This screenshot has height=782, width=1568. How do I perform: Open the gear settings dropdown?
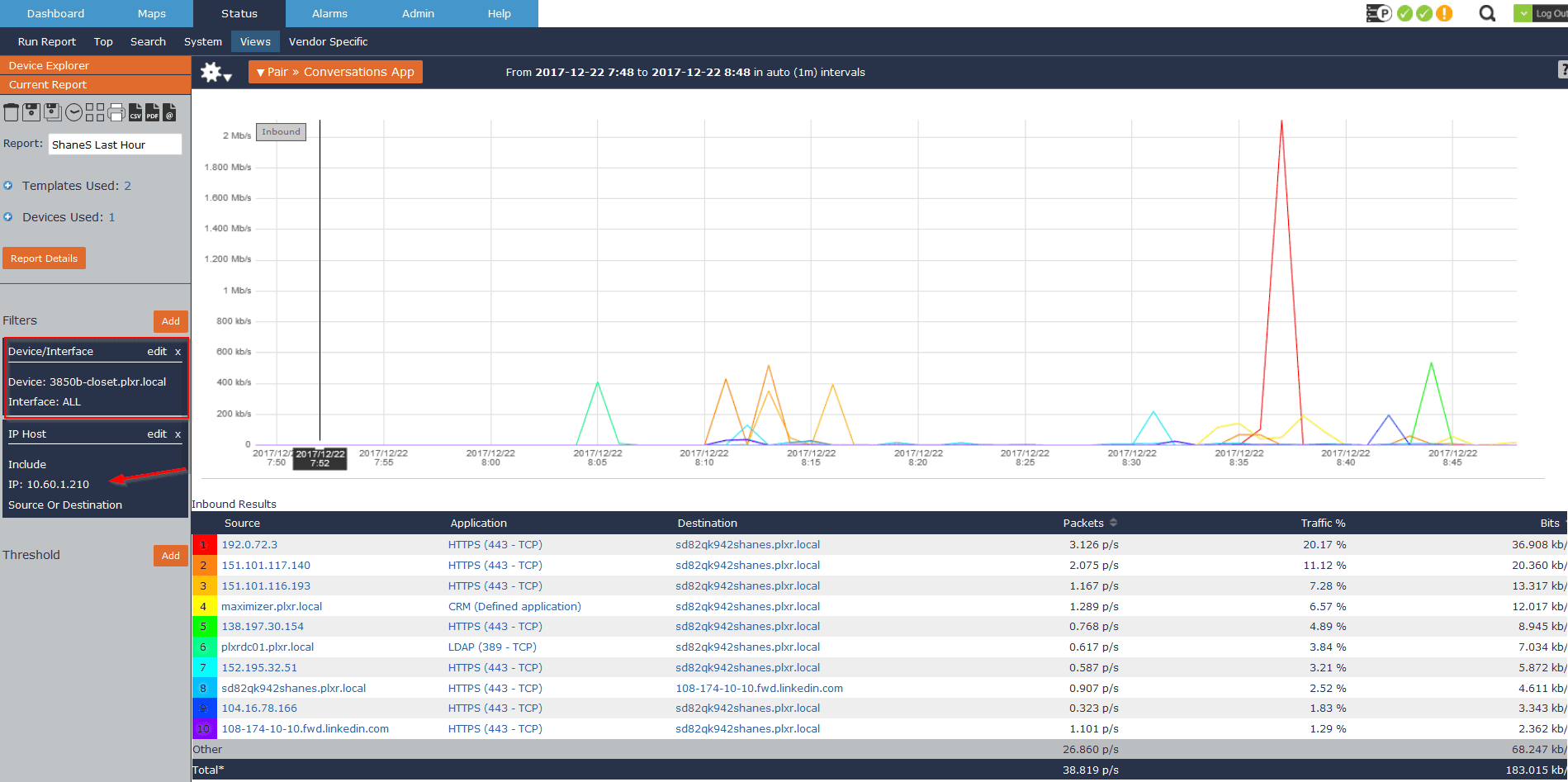pyautogui.click(x=216, y=73)
